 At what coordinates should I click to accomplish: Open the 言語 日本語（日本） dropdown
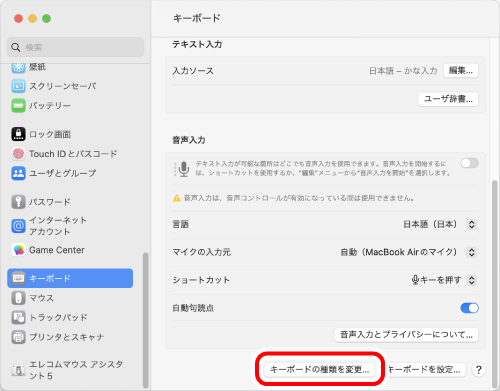coord(440,224)
